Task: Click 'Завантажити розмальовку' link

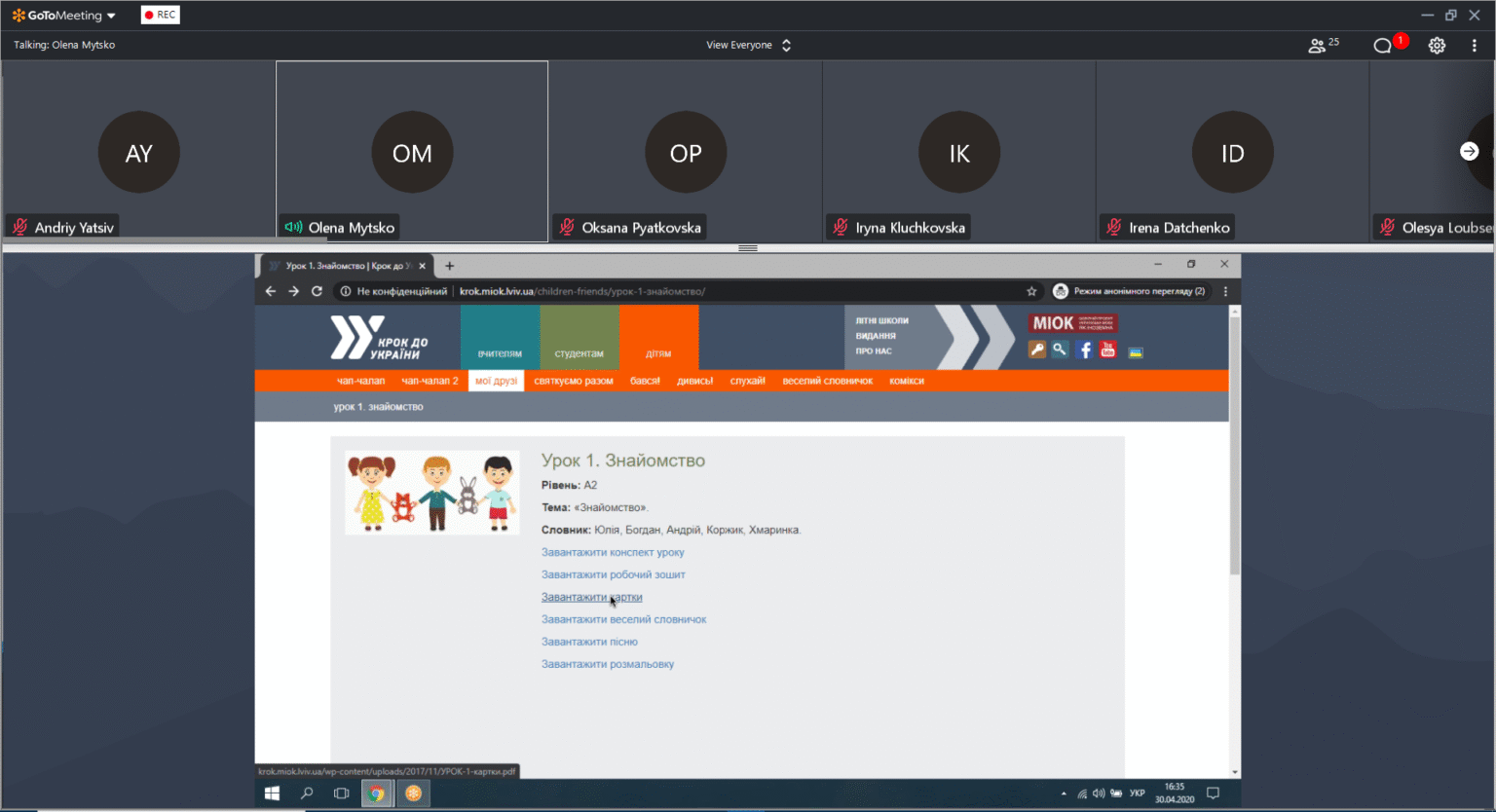Action: click(x=608, y=664)
